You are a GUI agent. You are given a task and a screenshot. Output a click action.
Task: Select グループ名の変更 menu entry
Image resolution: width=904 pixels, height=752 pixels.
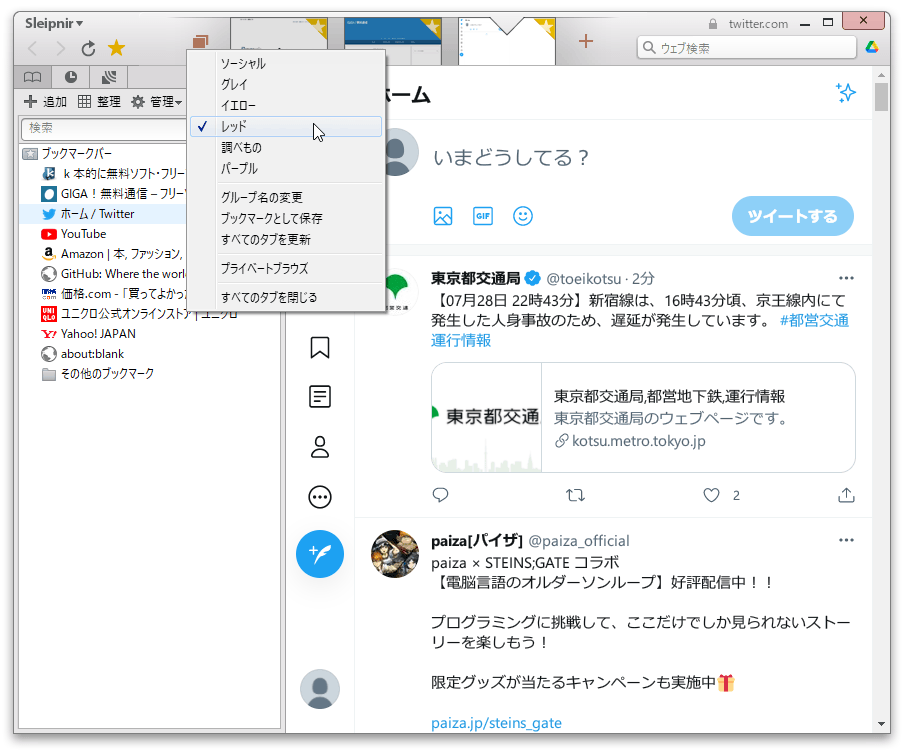click(x=286, y=197)
